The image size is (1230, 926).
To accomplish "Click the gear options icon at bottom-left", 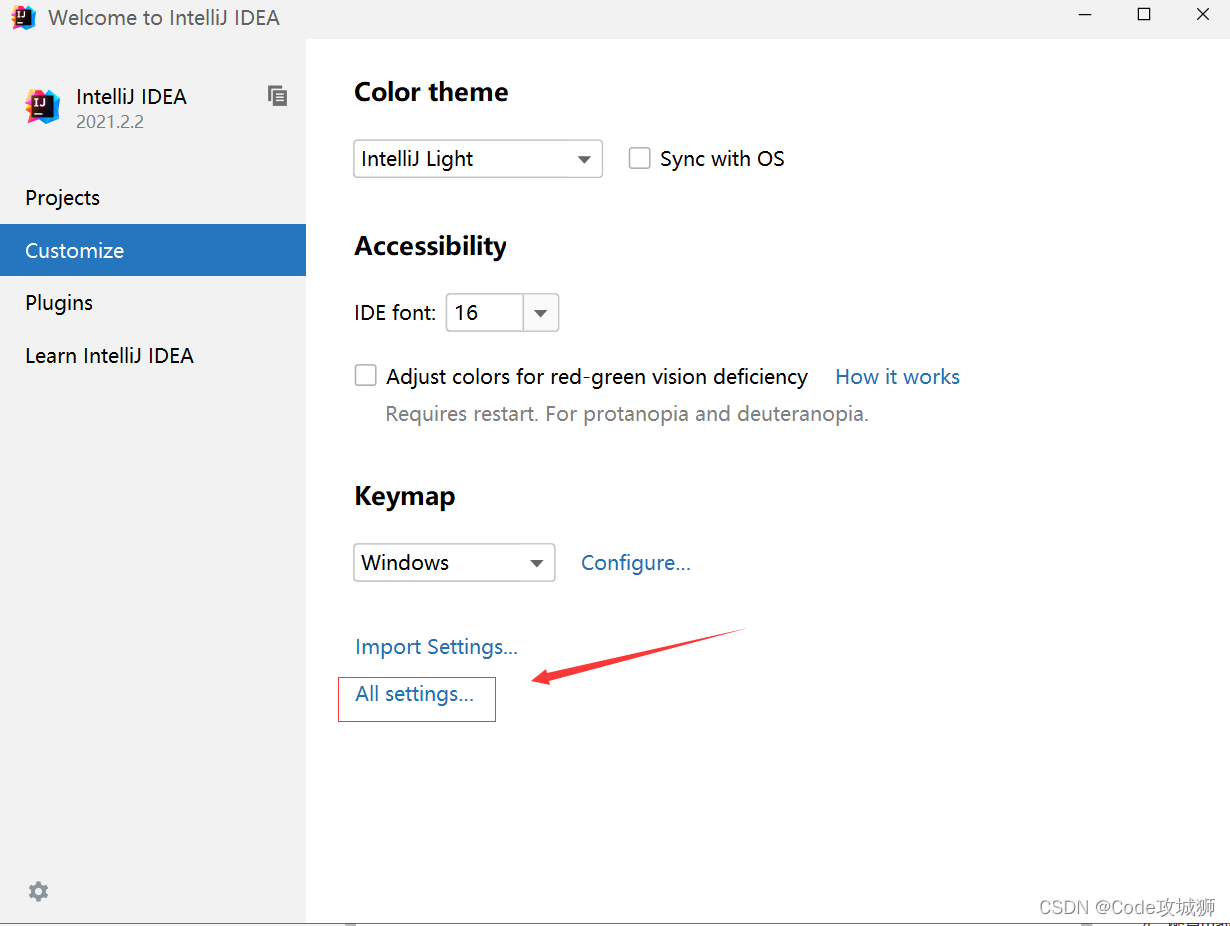I will [x=38, y=891].
